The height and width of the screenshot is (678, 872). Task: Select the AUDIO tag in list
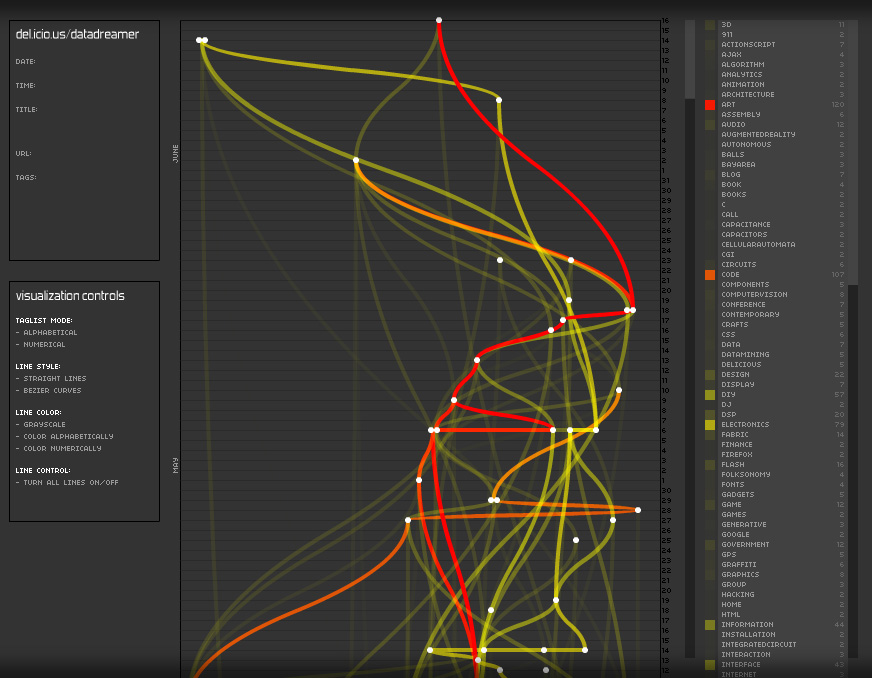733,125
